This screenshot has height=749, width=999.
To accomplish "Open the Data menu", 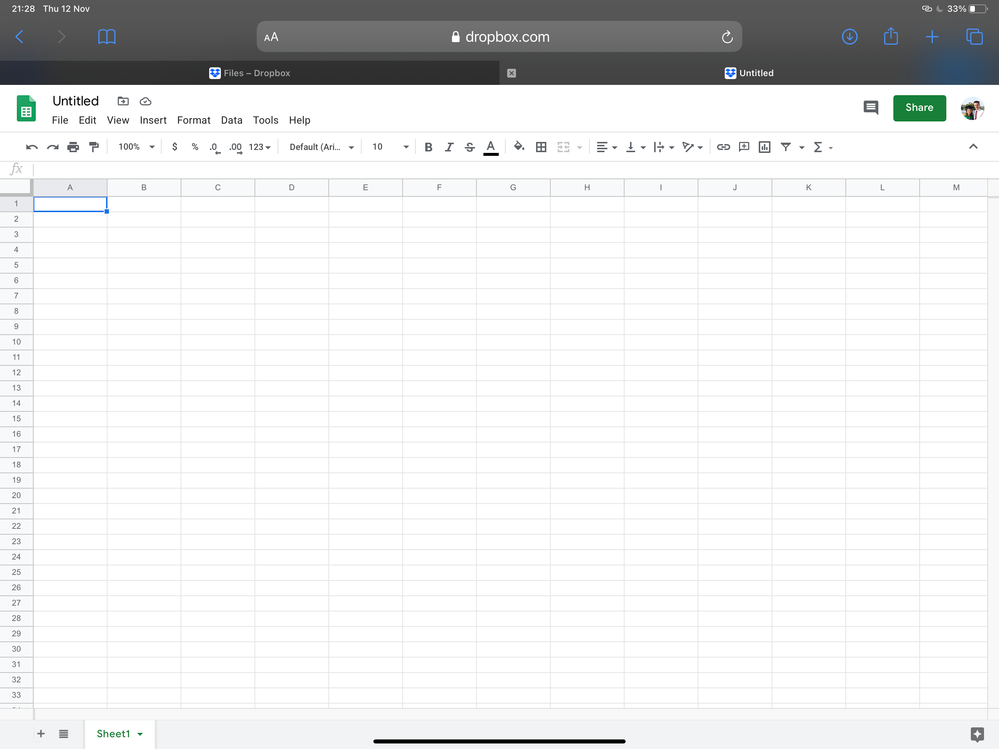I will coord(231,120).
